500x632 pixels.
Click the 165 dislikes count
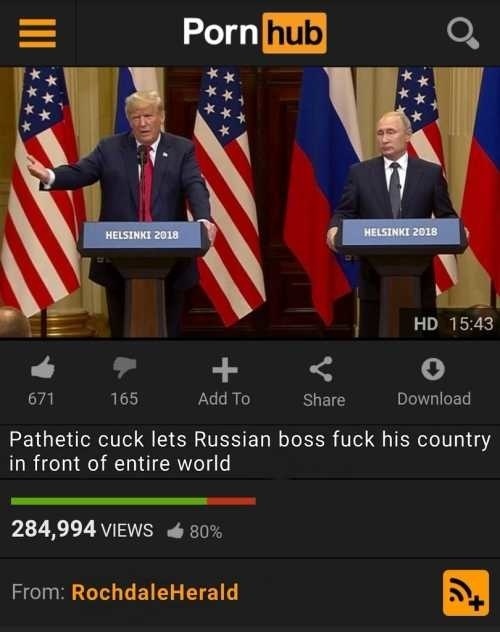124,399
